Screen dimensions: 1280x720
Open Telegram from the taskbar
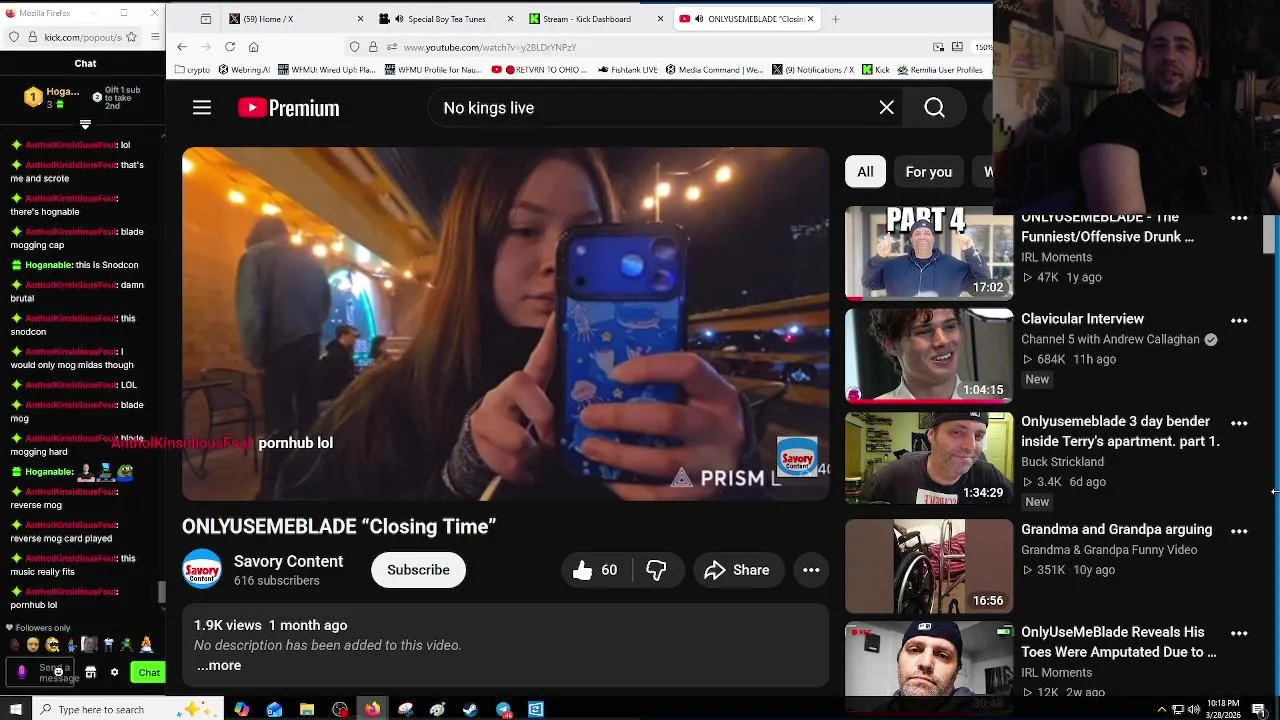[x=503, y=709]
